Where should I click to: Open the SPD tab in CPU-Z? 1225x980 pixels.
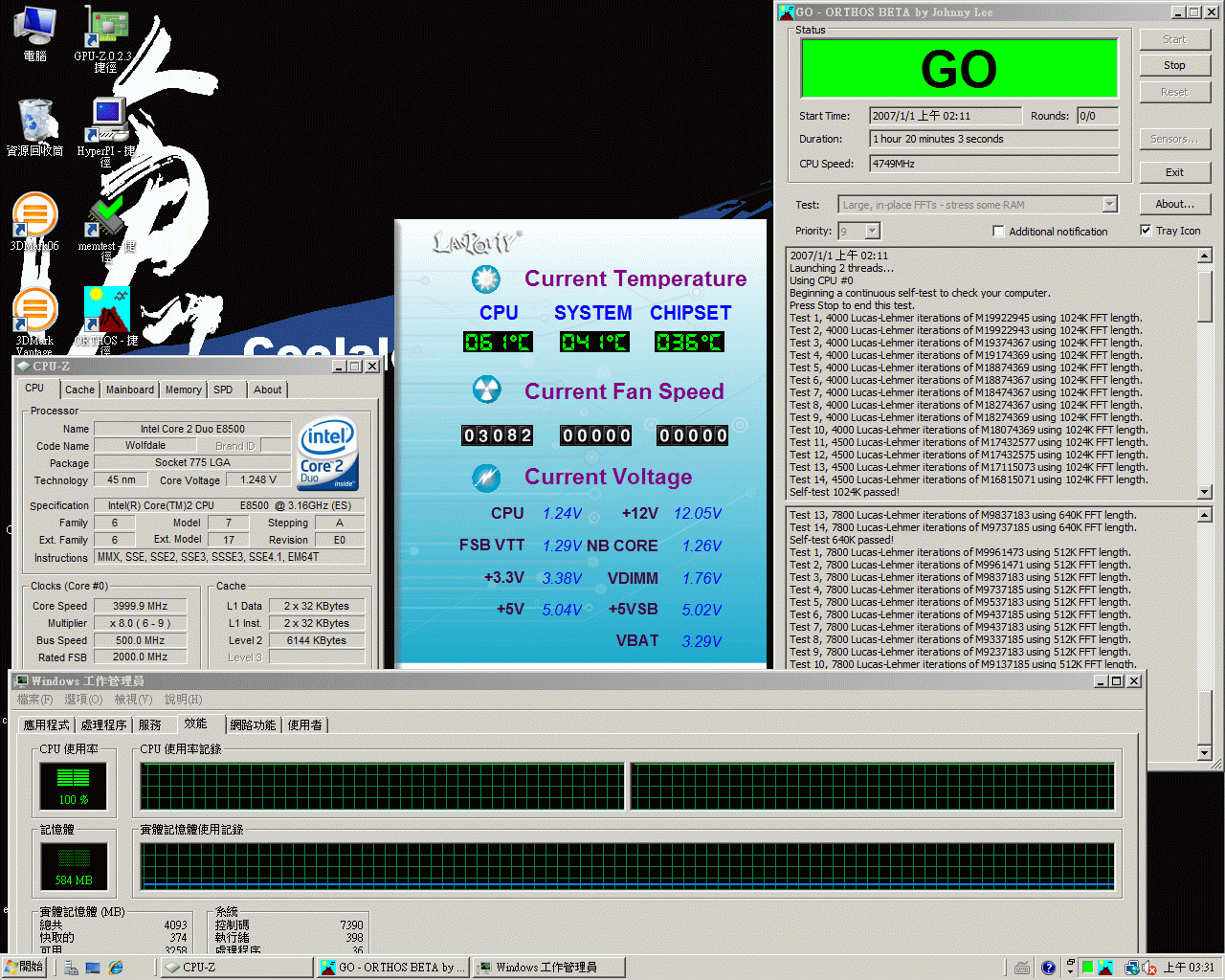click(x=223, y=390)
